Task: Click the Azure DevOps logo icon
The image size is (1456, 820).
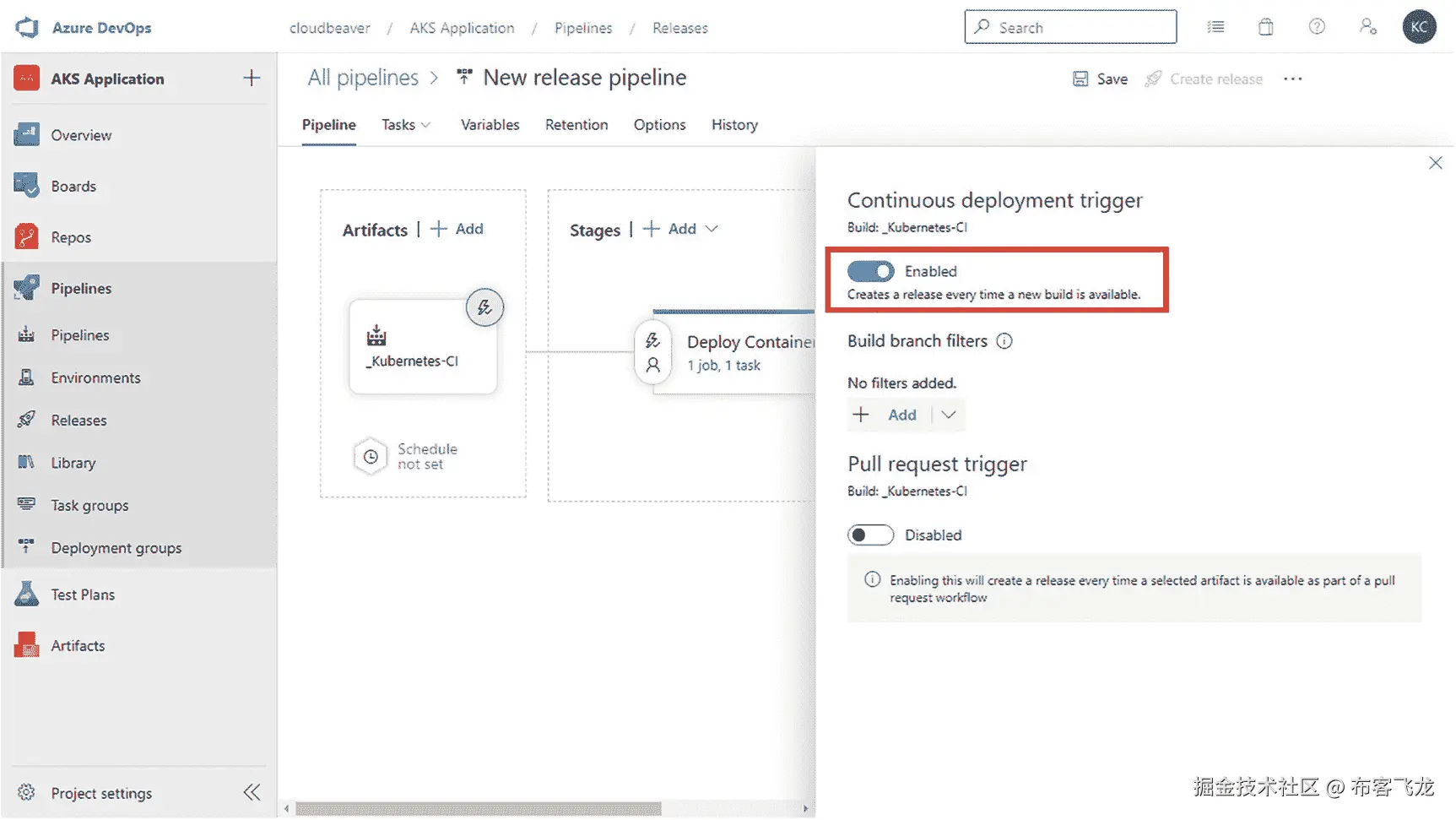Action: click(27, 27)
